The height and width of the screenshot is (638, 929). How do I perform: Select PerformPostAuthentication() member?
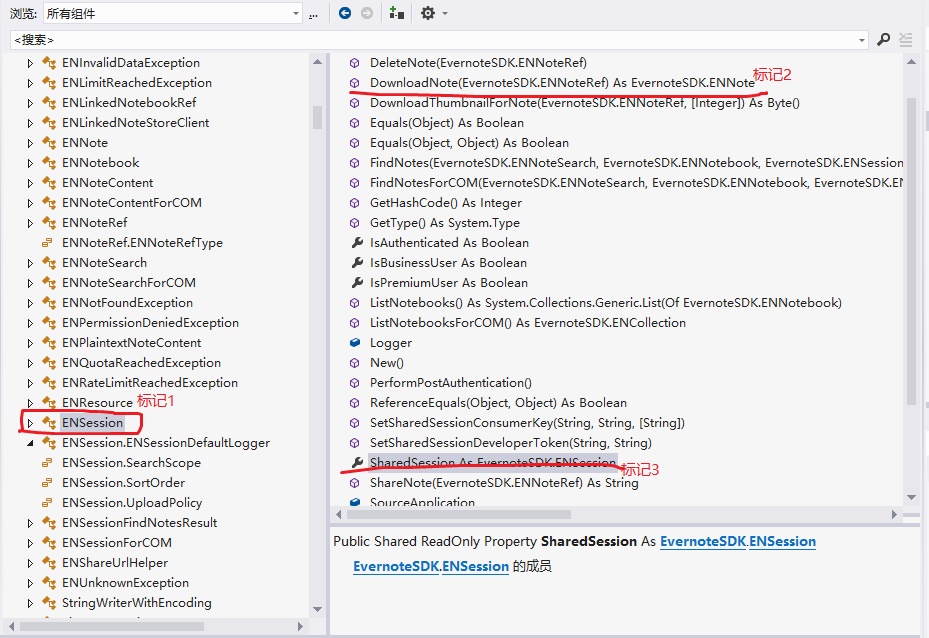point(451,383)
